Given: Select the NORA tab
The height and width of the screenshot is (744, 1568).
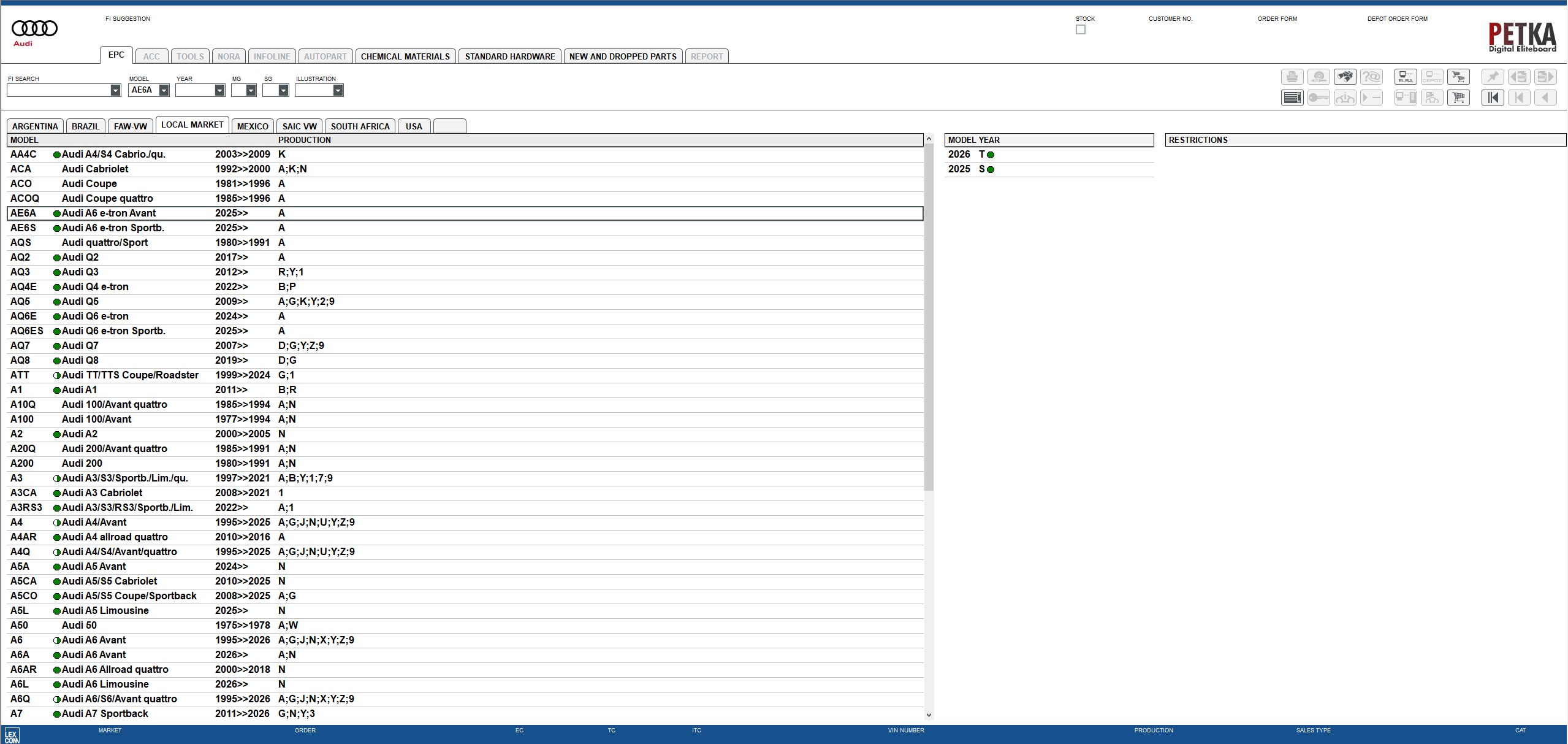Looking at the screenshot, I should (229, 56).
